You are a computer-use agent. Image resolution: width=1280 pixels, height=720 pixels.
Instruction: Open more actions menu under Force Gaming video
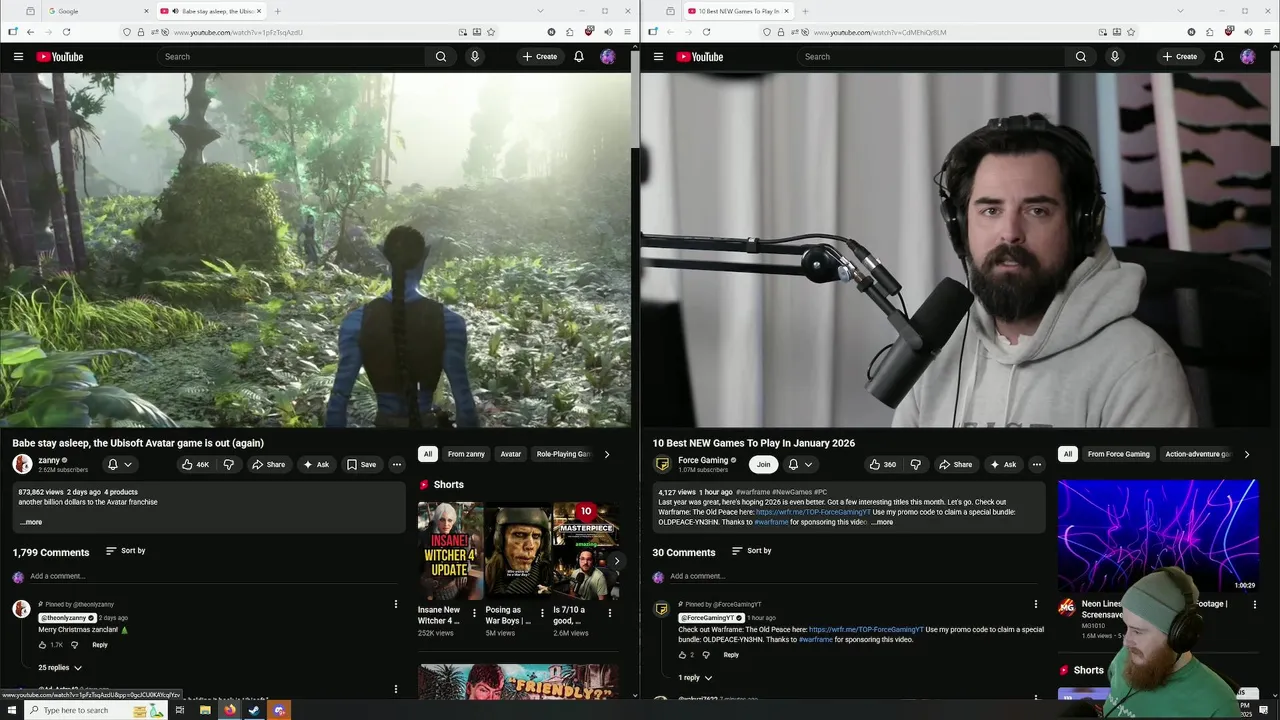(x=1037, y=464)
